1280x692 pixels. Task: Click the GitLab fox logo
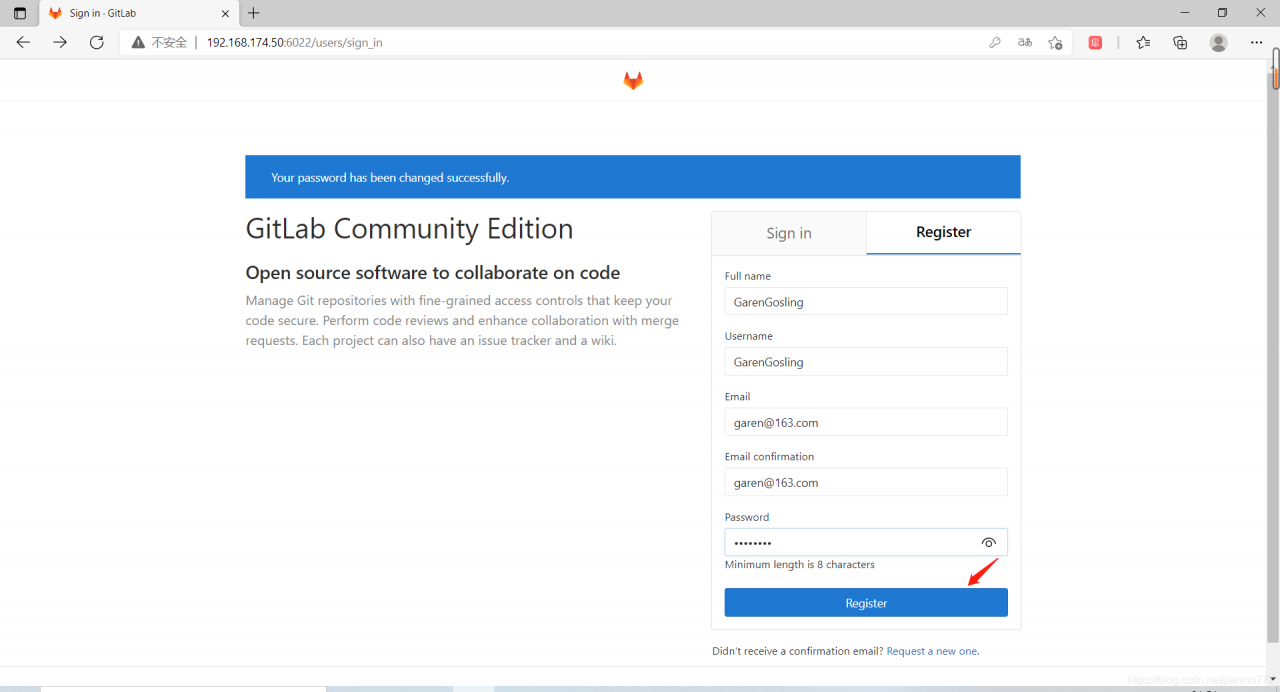633,81
